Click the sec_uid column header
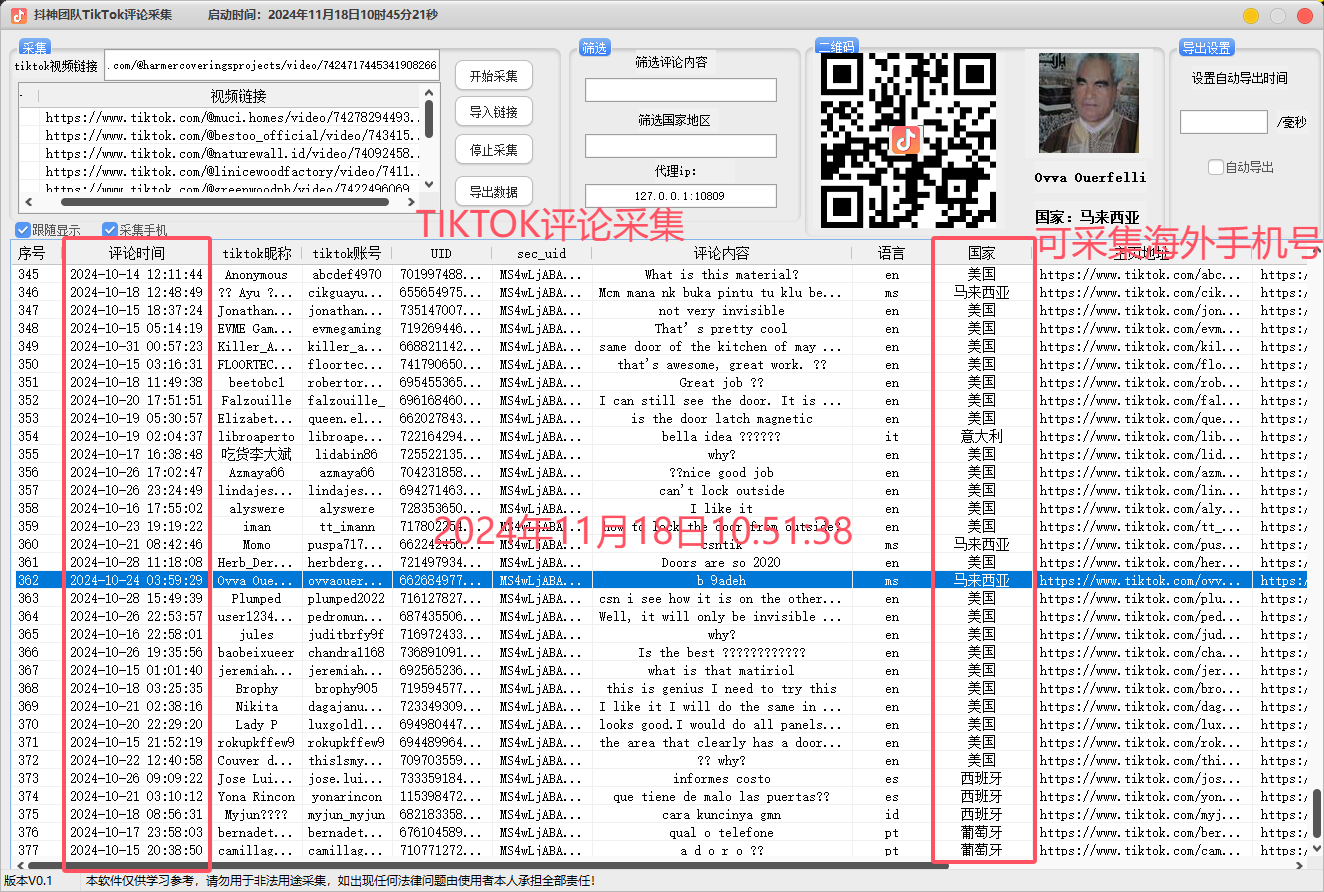1324x892 pixels. [x=541, y=253]
